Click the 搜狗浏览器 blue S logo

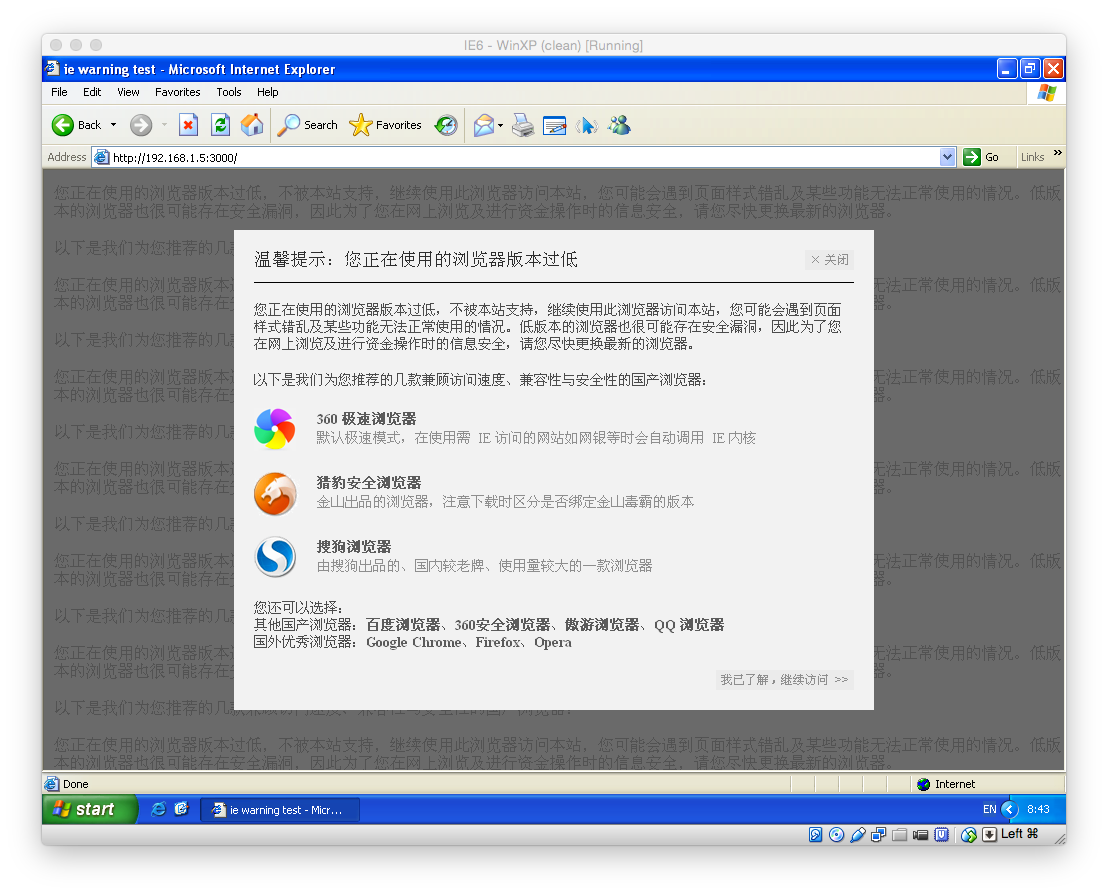pyautogui.click(x=275, y=557)
